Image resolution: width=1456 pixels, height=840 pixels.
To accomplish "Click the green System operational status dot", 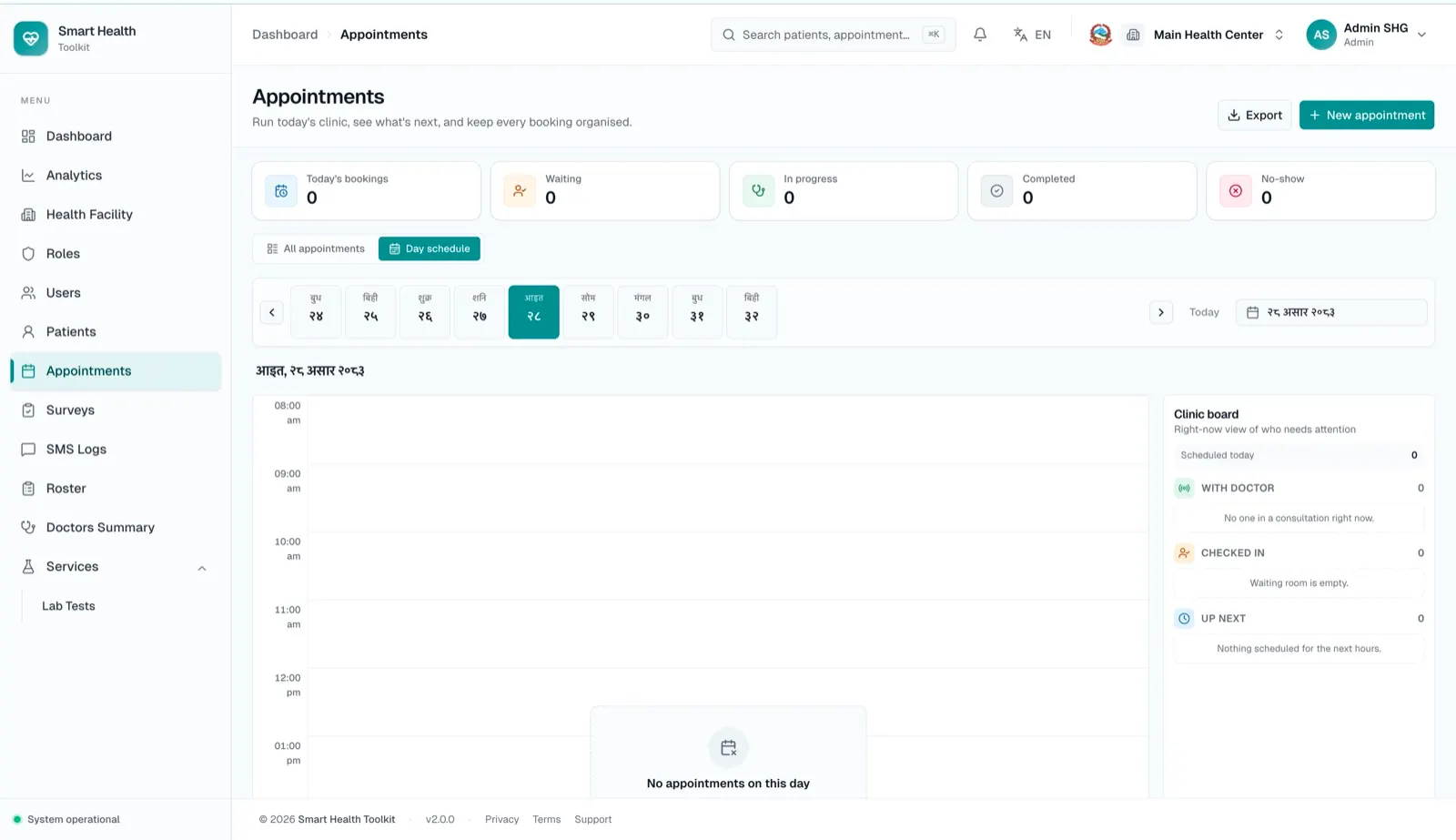I will point(17,819).
